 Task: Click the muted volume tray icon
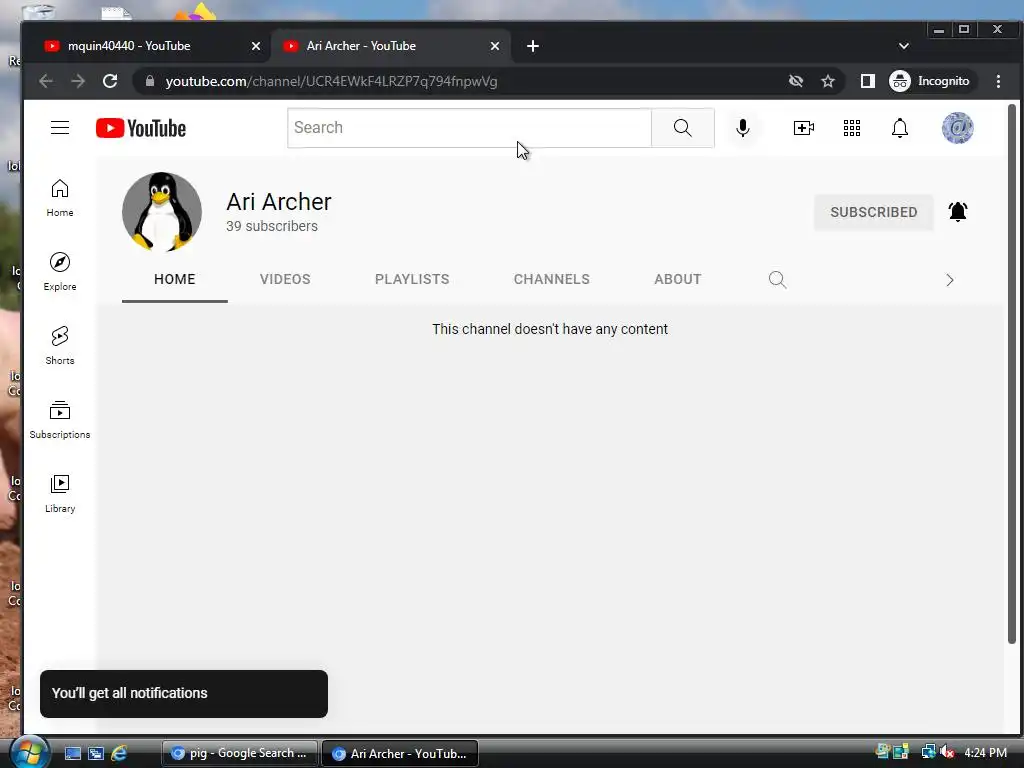pos(948,753)
